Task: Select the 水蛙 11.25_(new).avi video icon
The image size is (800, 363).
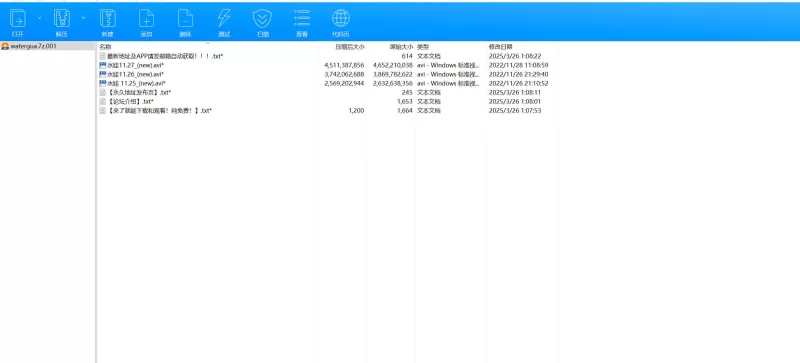Action: click(103, 83)
